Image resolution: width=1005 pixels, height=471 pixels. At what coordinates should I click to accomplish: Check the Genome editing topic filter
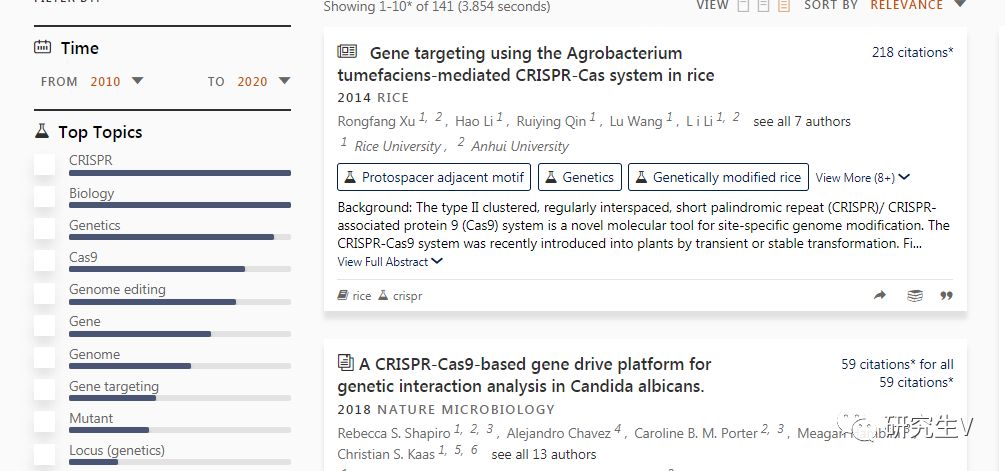point(45,293)
